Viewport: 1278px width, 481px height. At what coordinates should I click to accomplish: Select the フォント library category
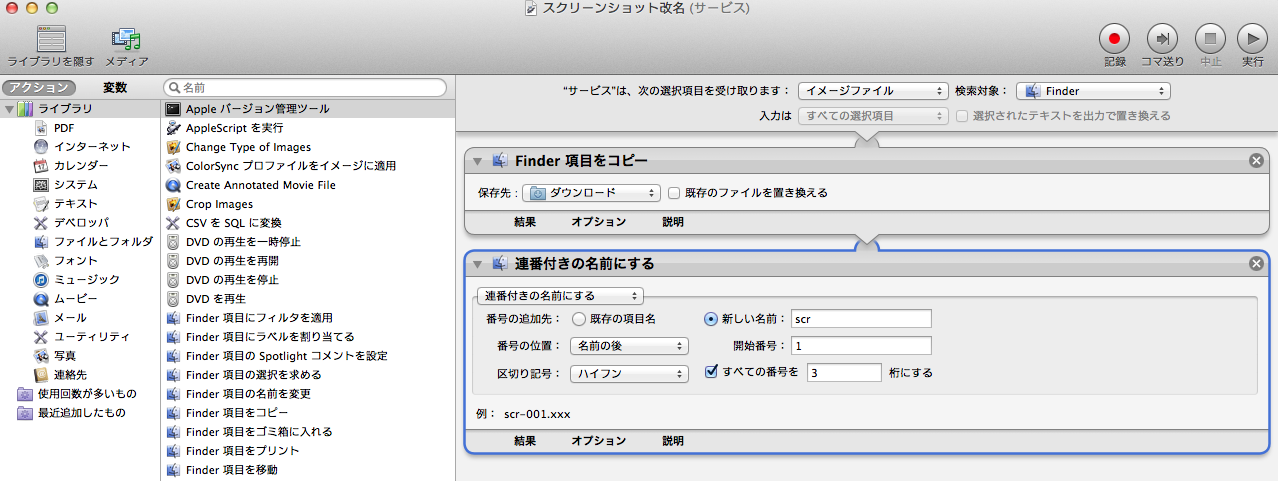[76, 261]
